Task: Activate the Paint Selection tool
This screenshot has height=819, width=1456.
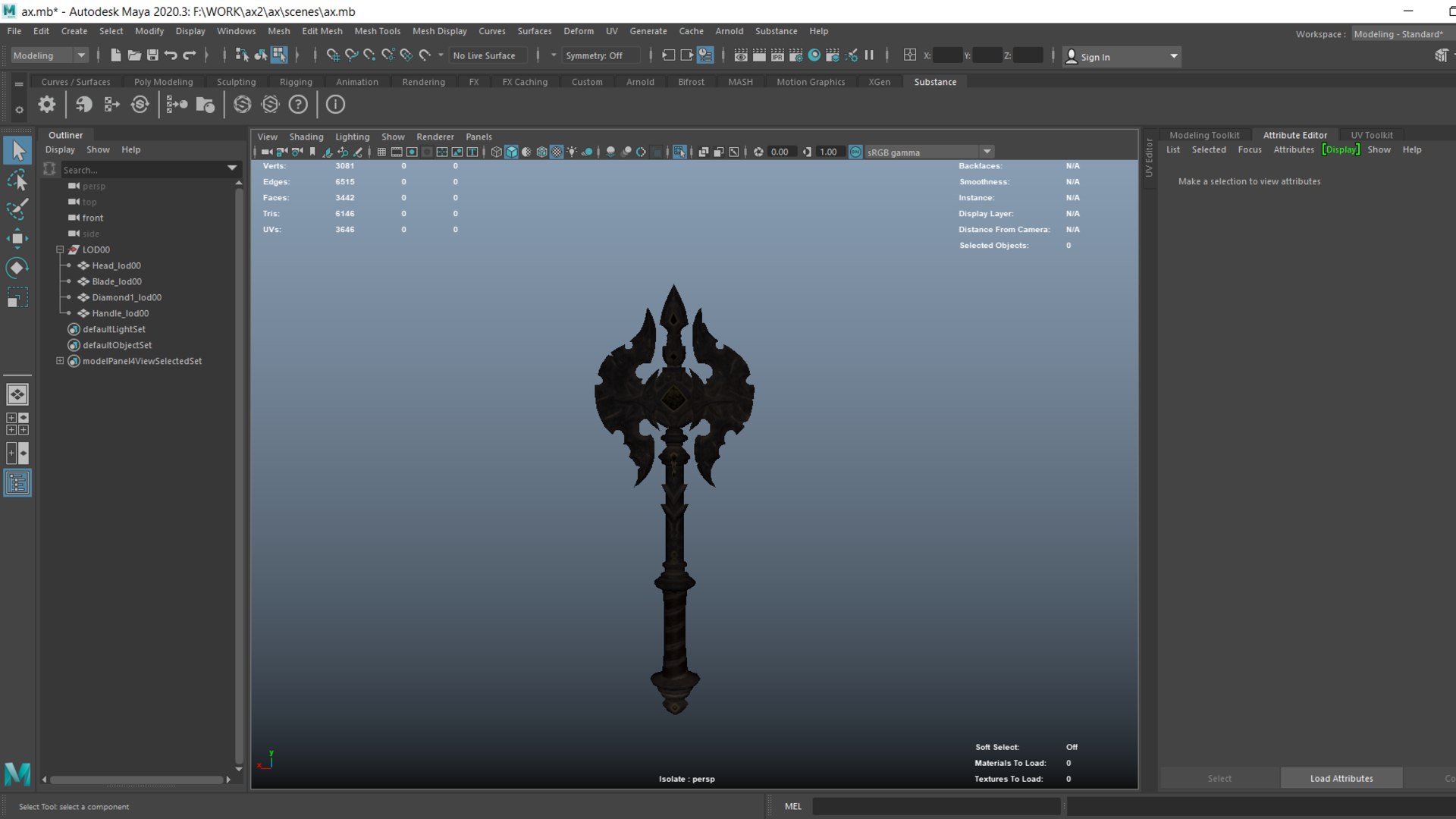Action: click(x=17, y=209)
